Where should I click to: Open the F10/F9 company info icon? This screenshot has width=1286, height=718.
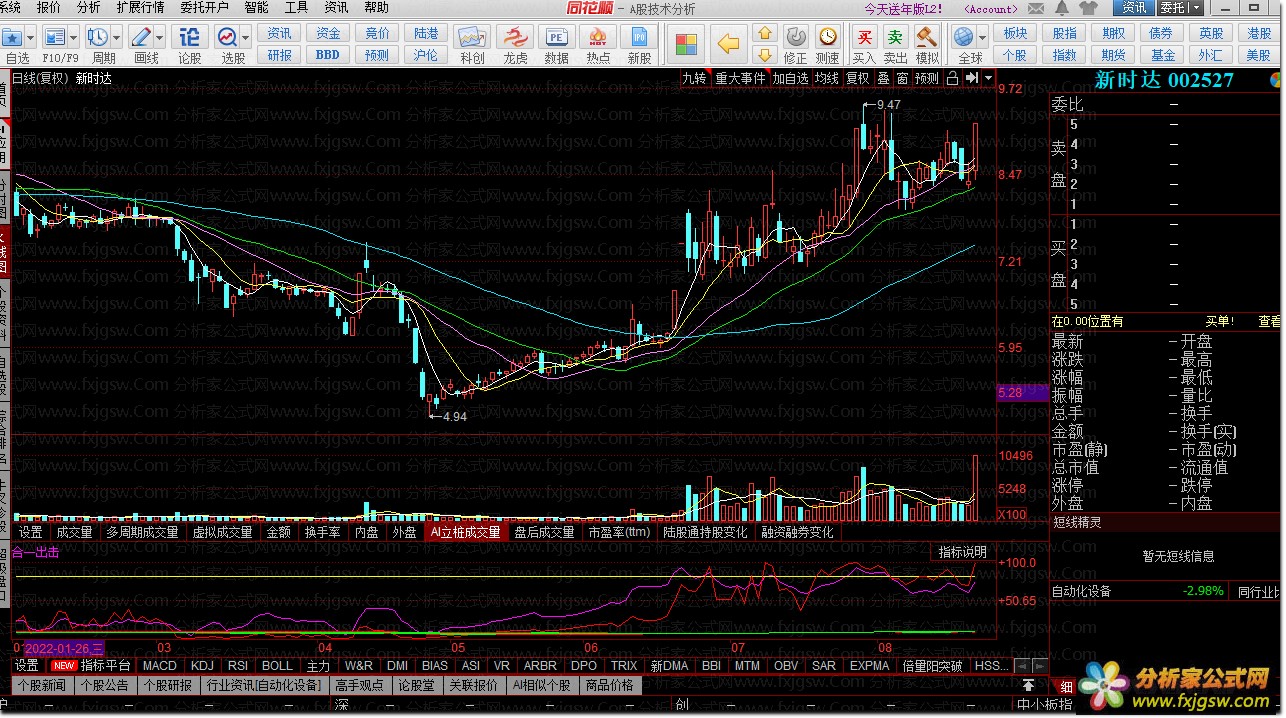(x=54, y=37)
